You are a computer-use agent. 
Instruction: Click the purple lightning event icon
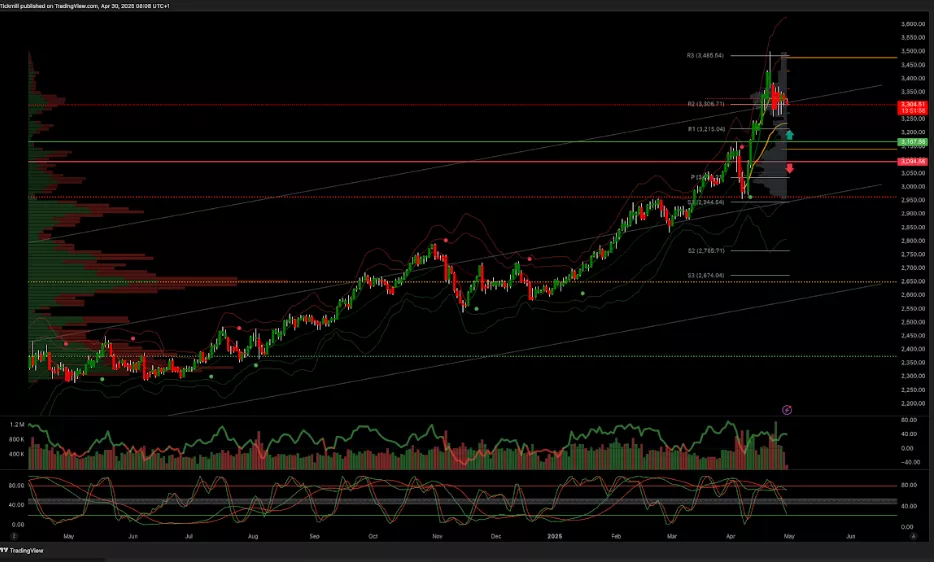(x=787, y=409)
